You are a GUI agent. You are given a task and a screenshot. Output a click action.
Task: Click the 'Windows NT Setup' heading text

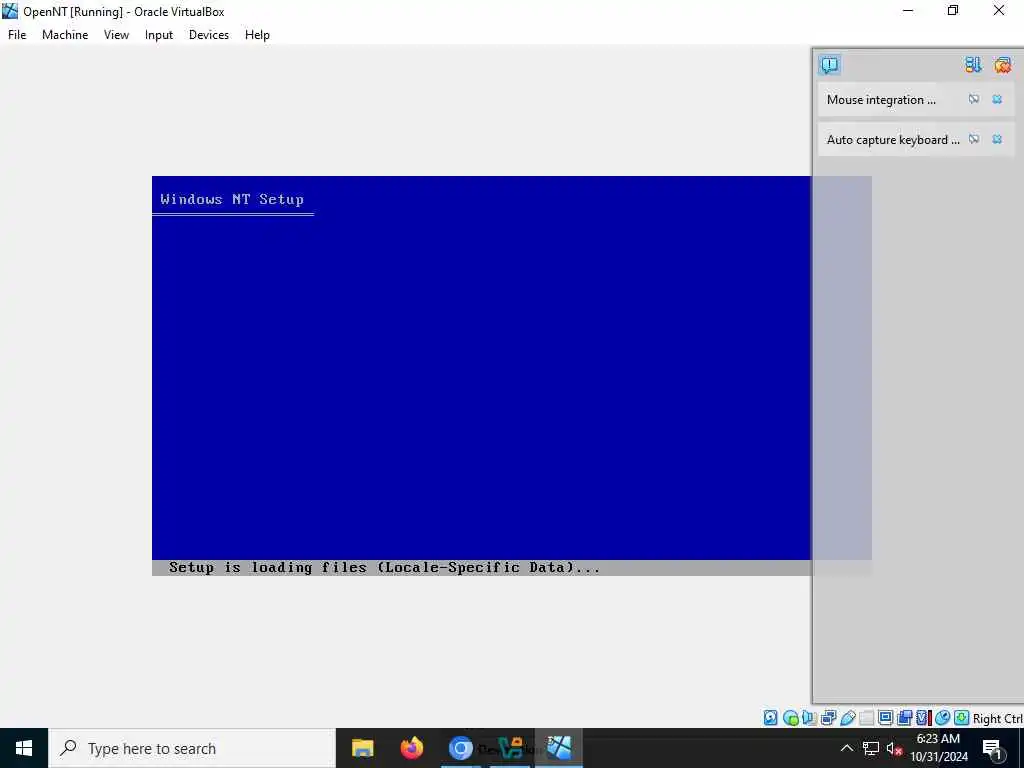pos(232,199)
